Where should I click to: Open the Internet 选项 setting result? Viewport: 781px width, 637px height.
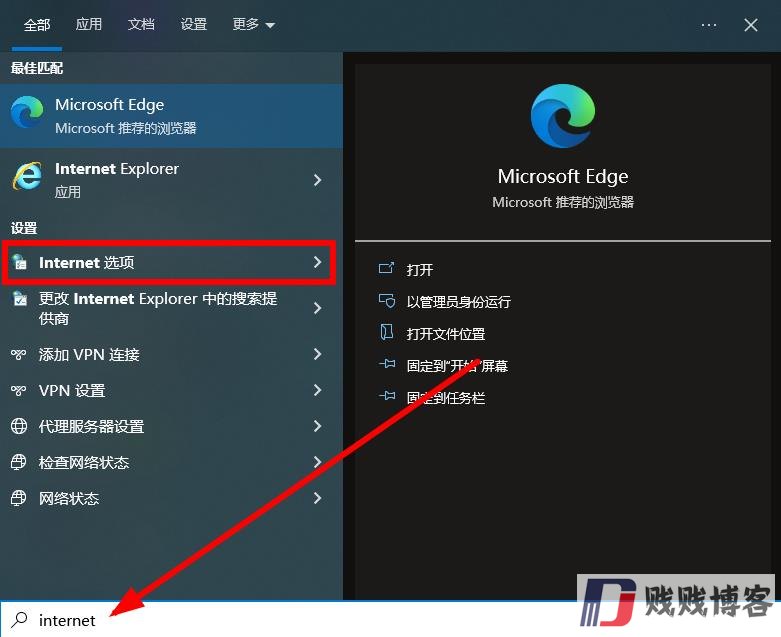point(169,262)
